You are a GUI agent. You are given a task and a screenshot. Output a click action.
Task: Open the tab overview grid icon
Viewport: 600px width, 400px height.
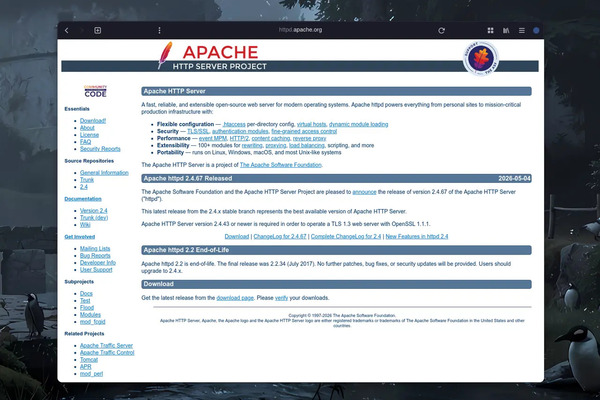(490, 30)
